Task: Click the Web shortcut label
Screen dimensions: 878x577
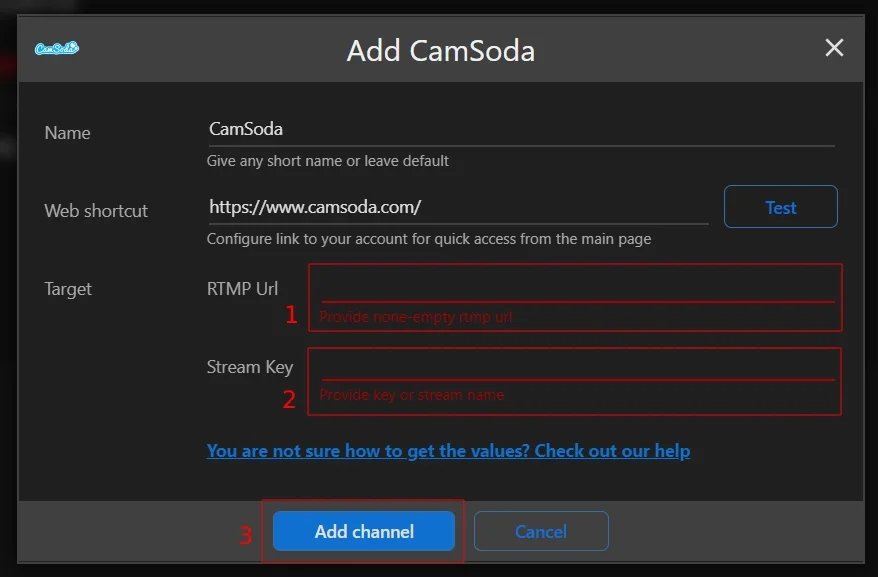Action: pos(96,211)
